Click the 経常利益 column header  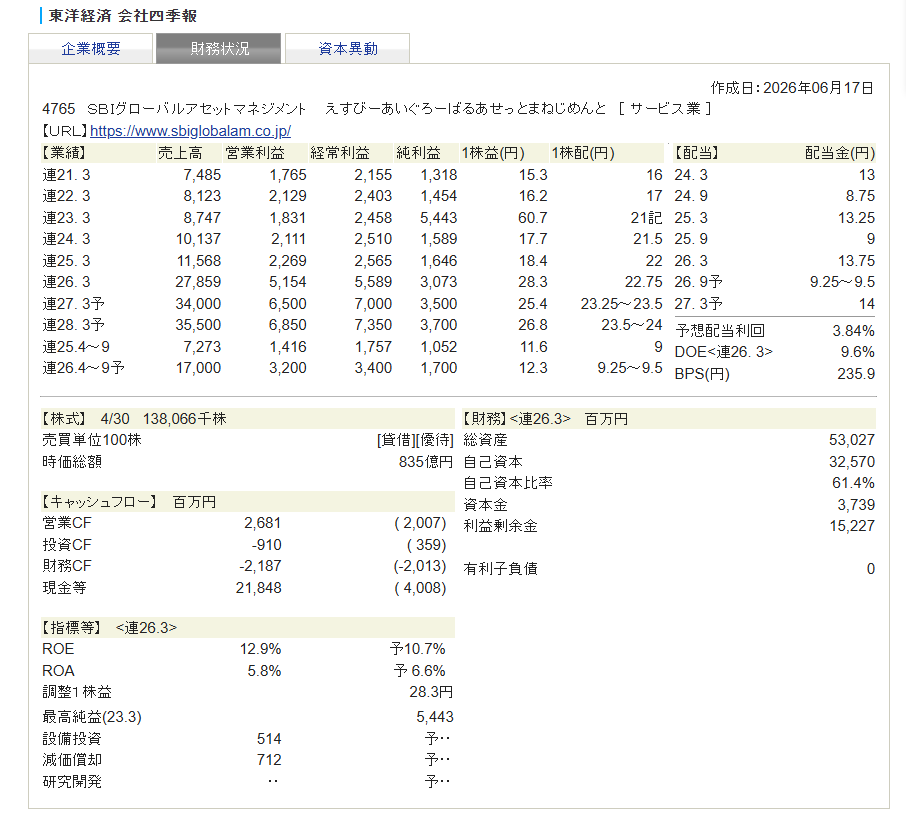coord(340,153)
